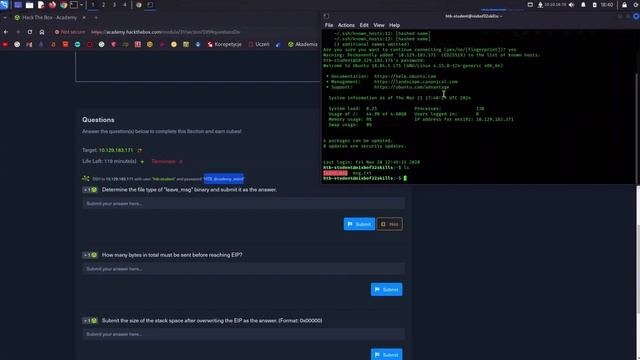Screen dimensions: 640x360
Task: Open the Korepetycje bookmark
Action: [224, 44]
